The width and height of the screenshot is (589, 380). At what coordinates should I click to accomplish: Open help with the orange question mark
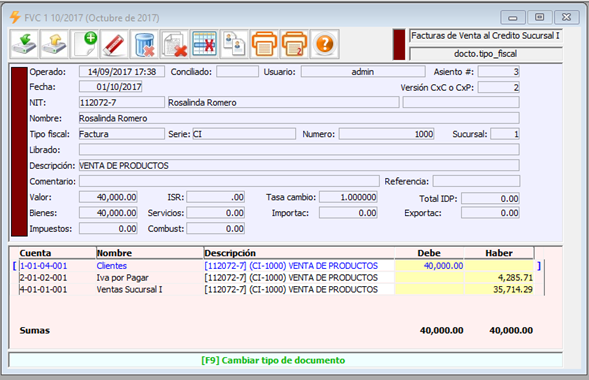(325, 44)
